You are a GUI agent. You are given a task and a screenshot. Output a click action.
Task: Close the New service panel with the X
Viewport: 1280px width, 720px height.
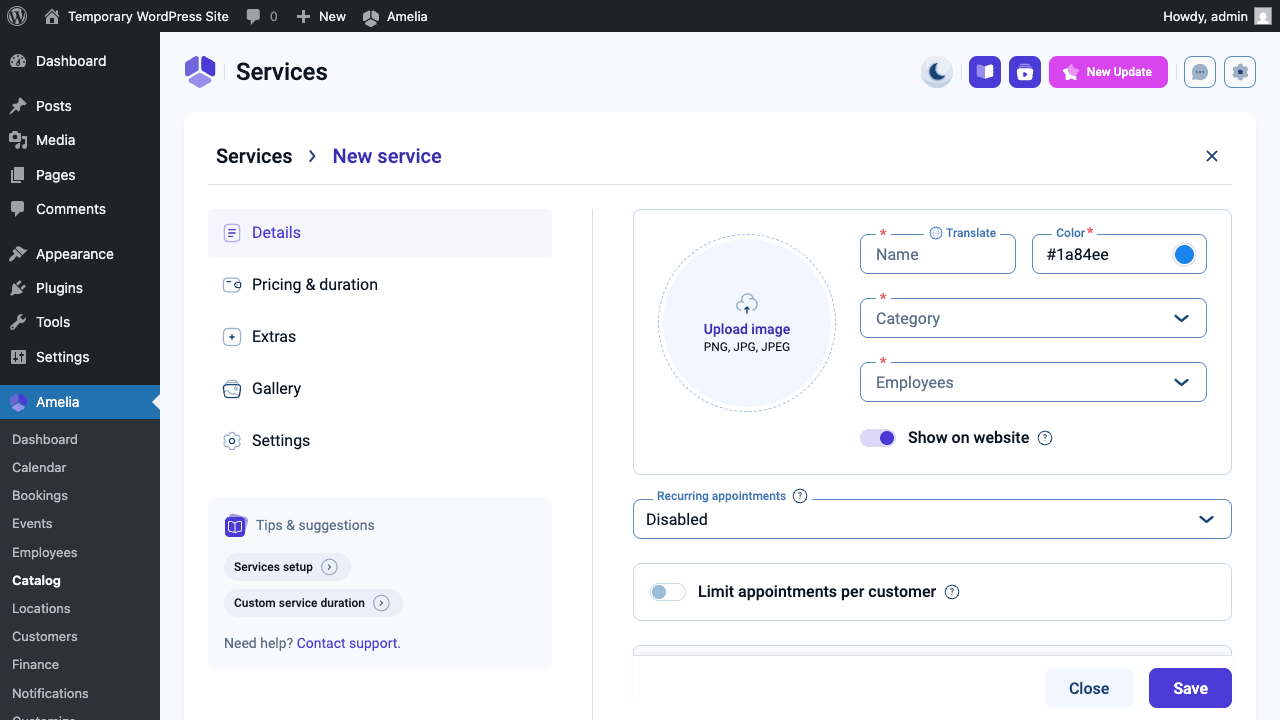click(x=1212, y=156)
